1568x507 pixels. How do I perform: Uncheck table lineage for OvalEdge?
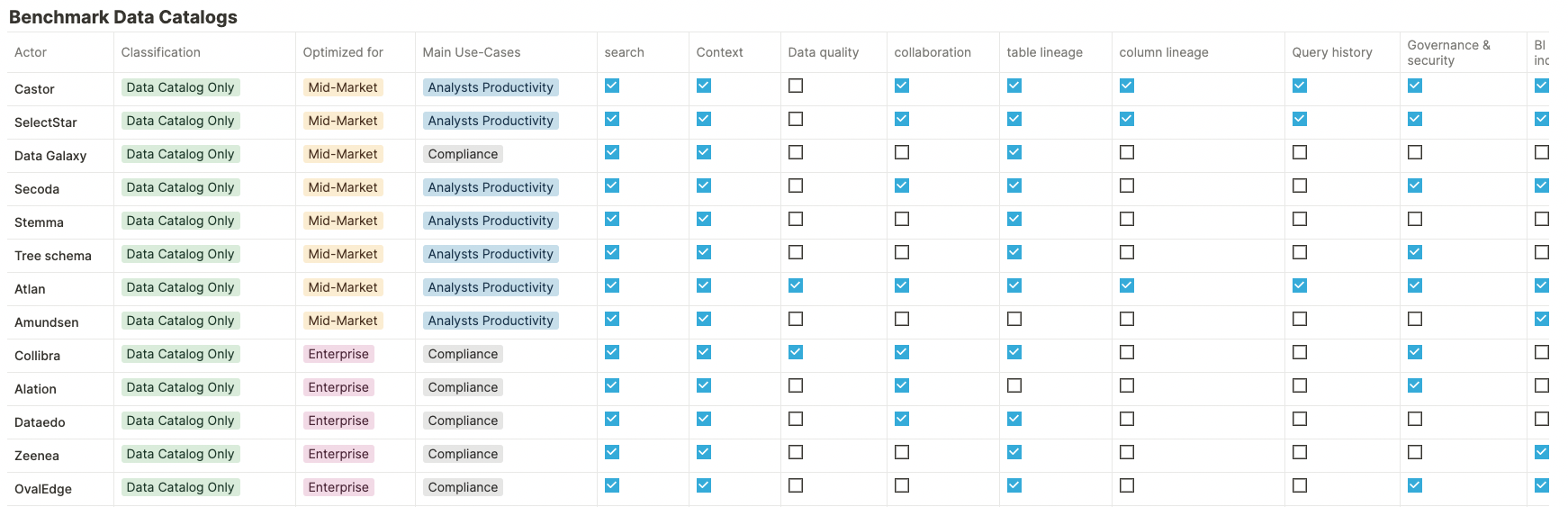1014,486
